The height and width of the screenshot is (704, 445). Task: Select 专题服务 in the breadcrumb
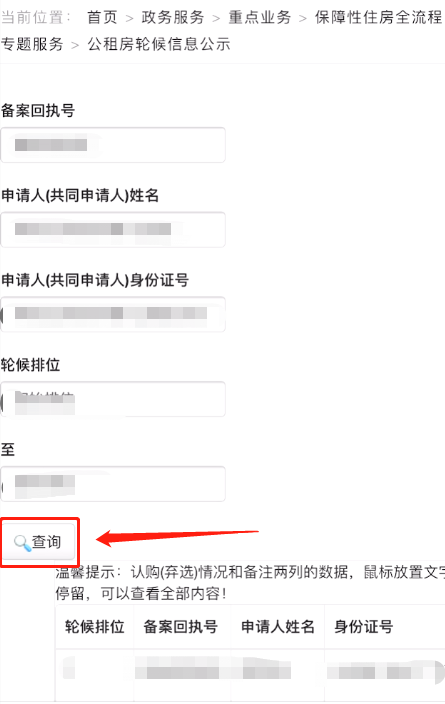[32, 44]
